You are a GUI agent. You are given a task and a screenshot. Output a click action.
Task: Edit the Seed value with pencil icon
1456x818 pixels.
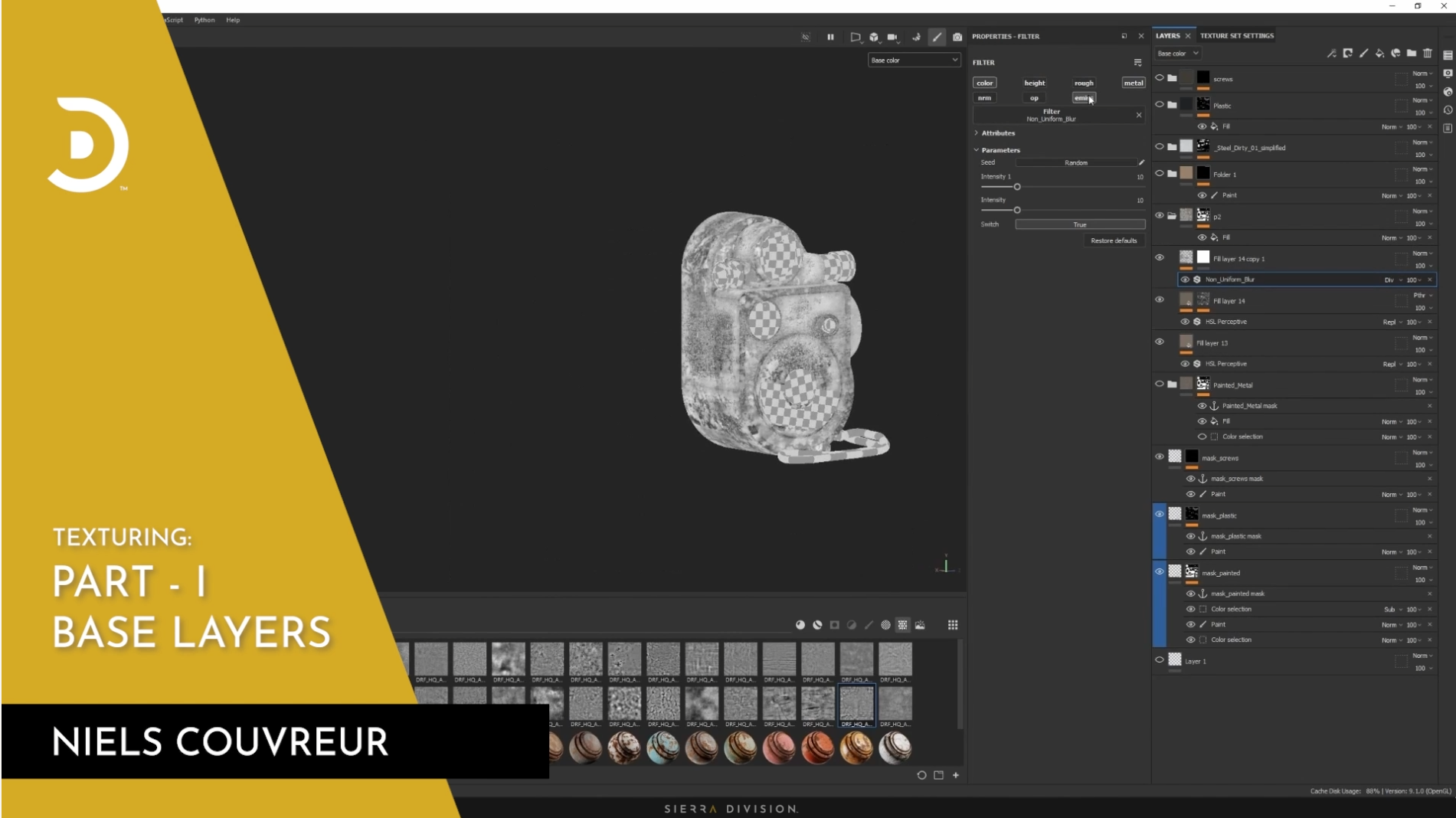click(x=1141, y=162)
